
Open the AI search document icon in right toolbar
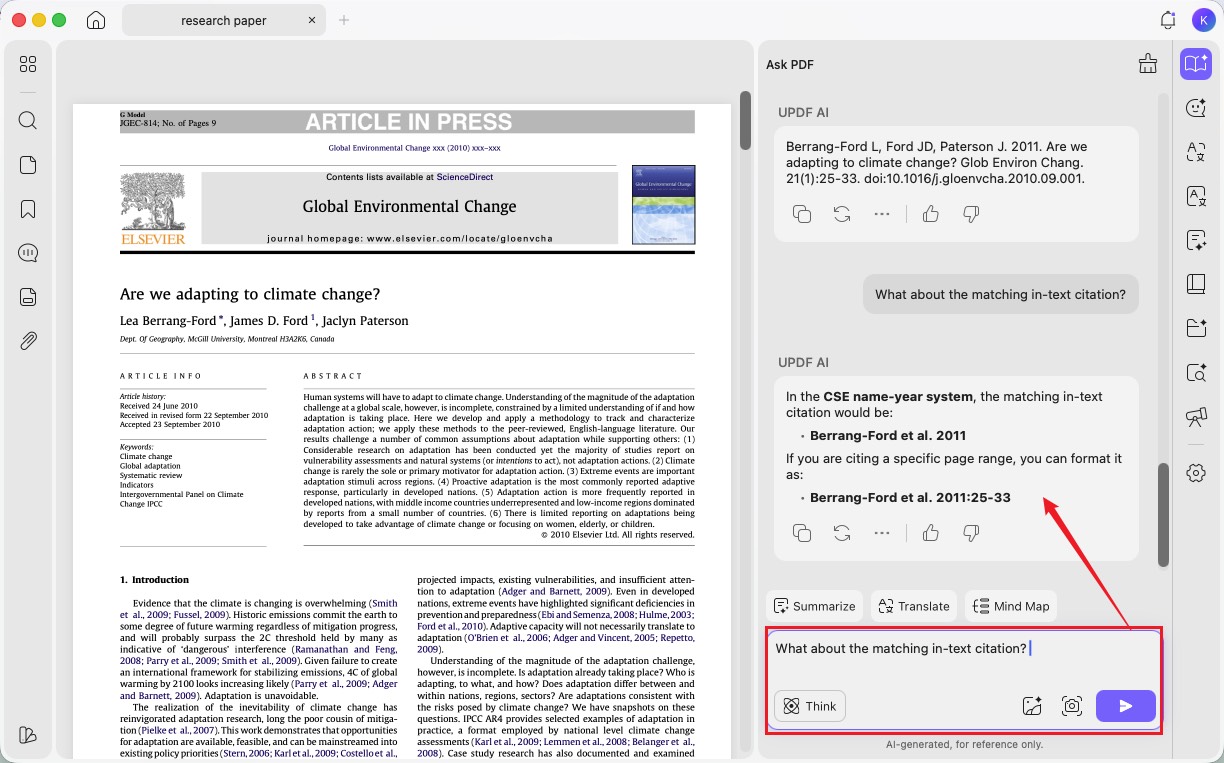(1196, 373)
